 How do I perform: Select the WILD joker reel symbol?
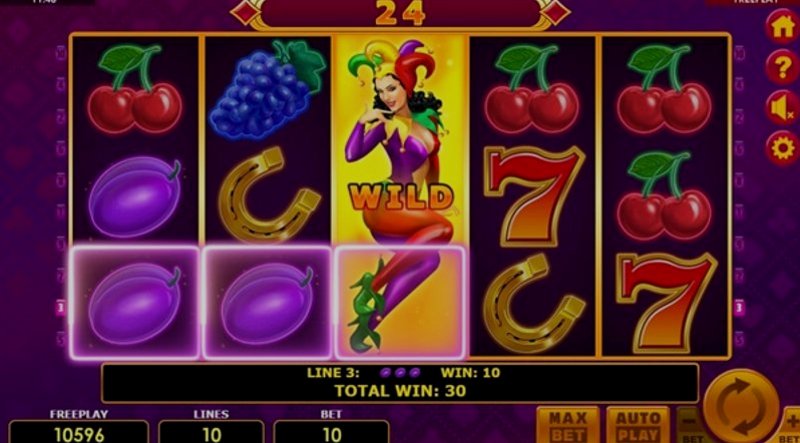click(401, 196)
